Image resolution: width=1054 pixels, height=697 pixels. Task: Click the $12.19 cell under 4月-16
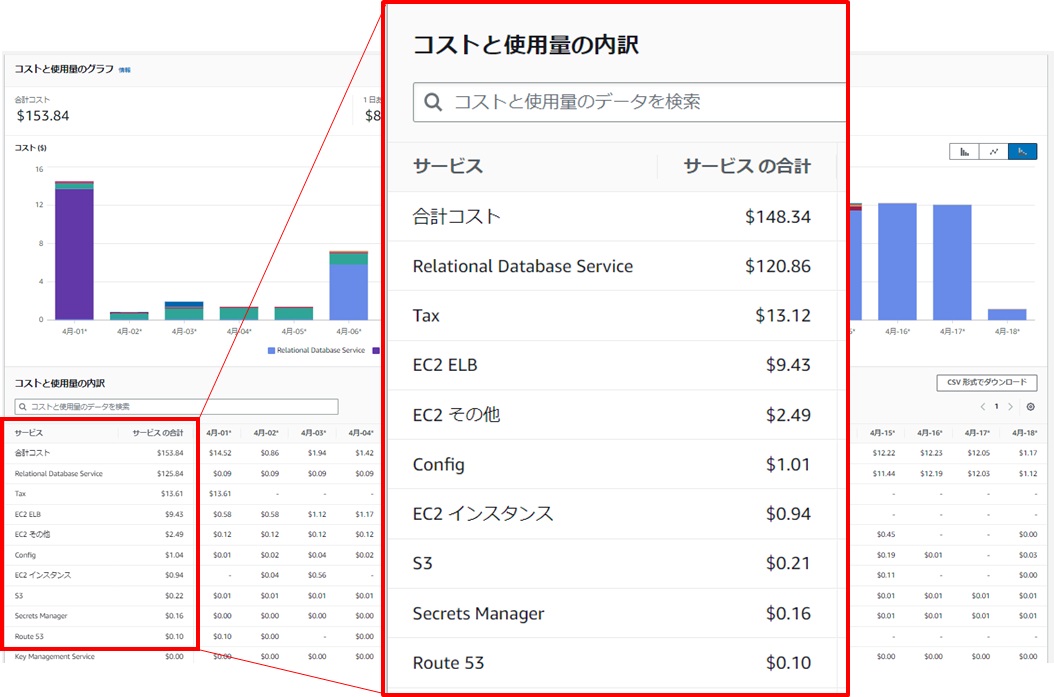pos(932,473)
